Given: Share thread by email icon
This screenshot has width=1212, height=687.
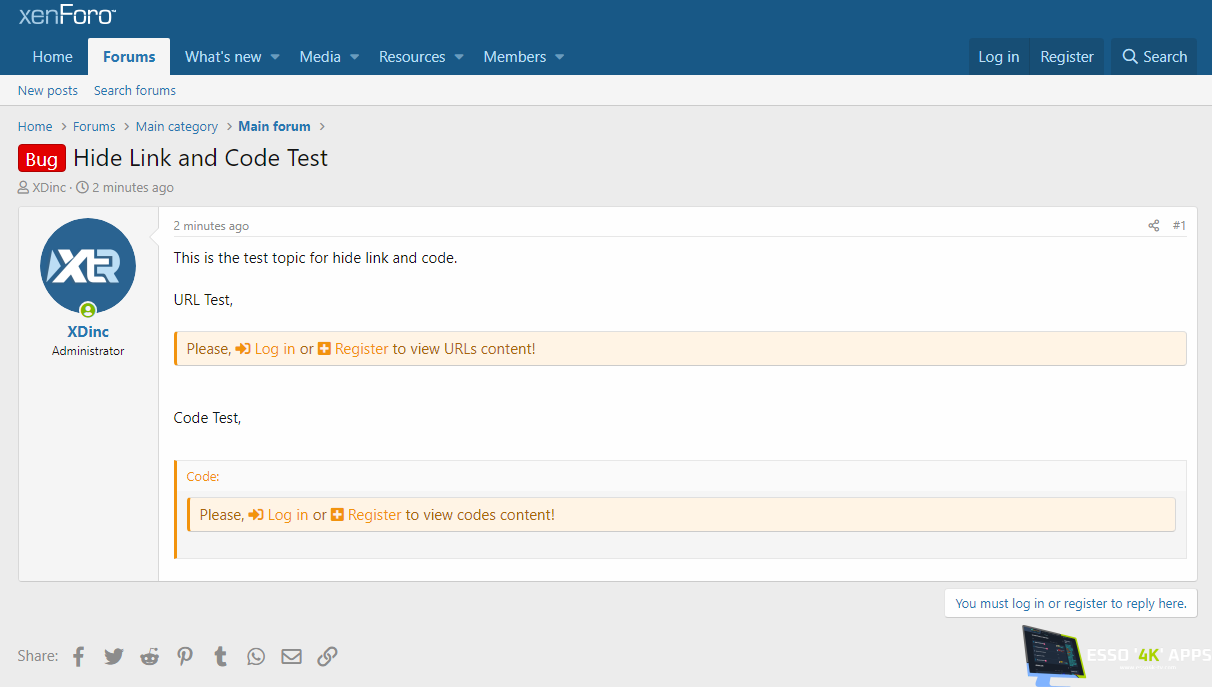Looking at the screenshot, I should 291,656.
